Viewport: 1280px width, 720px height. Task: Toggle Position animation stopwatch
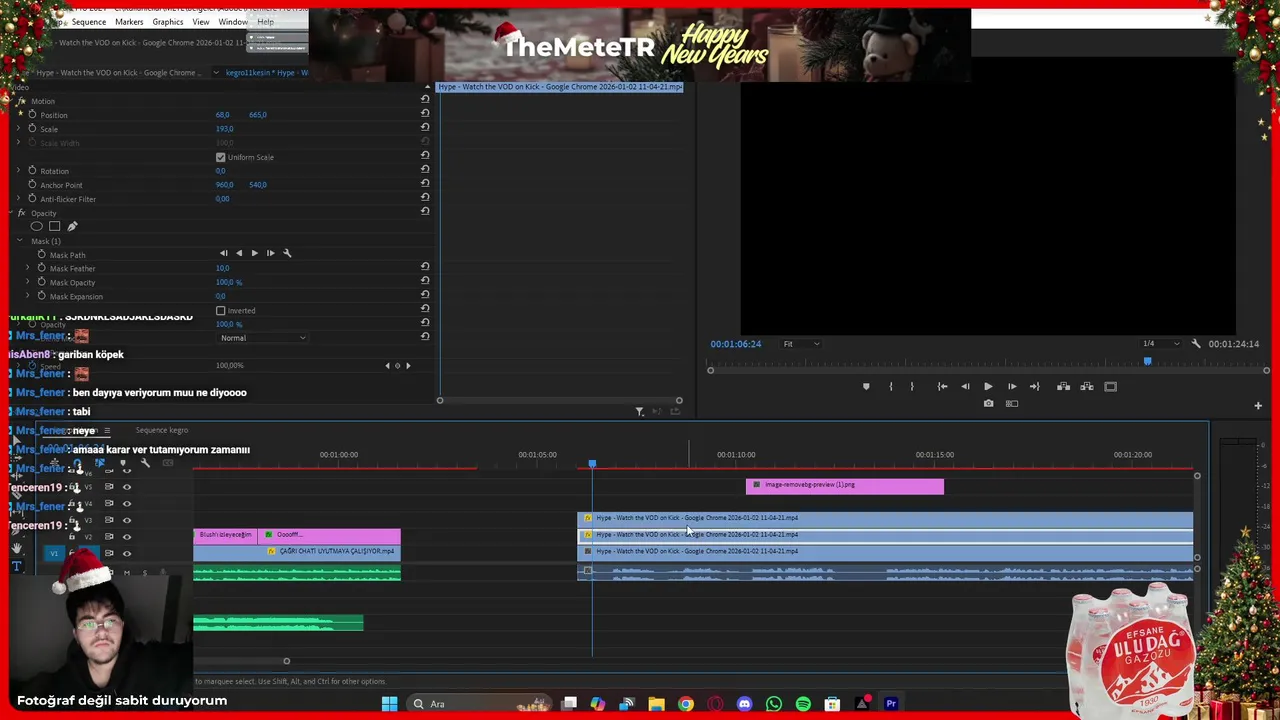click(x=32, y=114)
